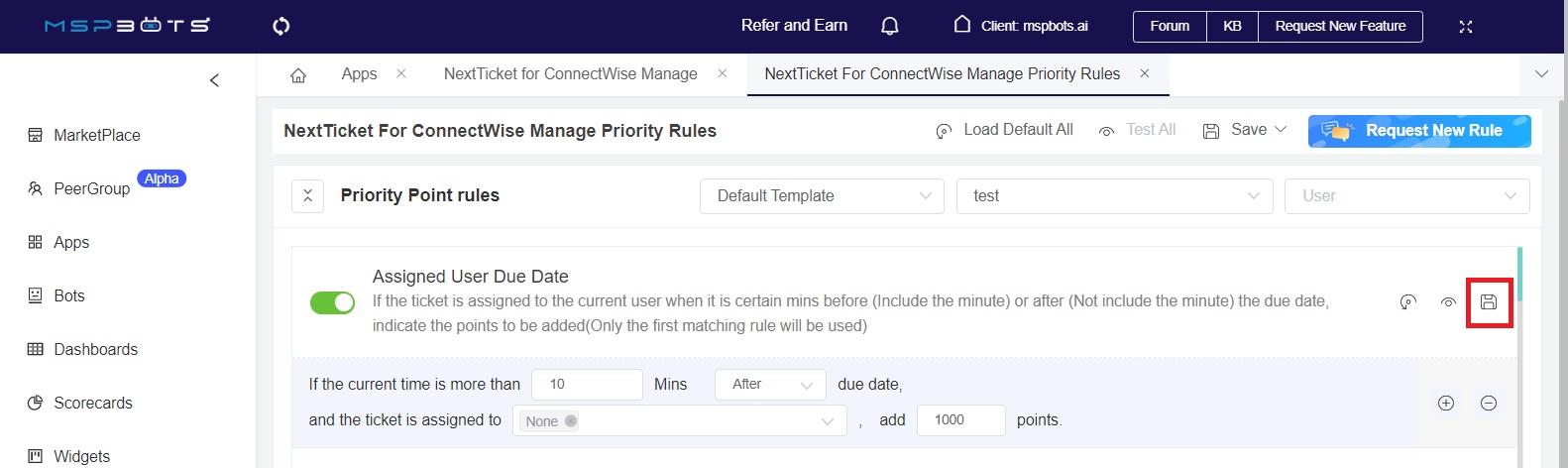This screenshot has width=1568, height=468.
Task: Click the Request New Rule button
Action: pos(1418,131)
